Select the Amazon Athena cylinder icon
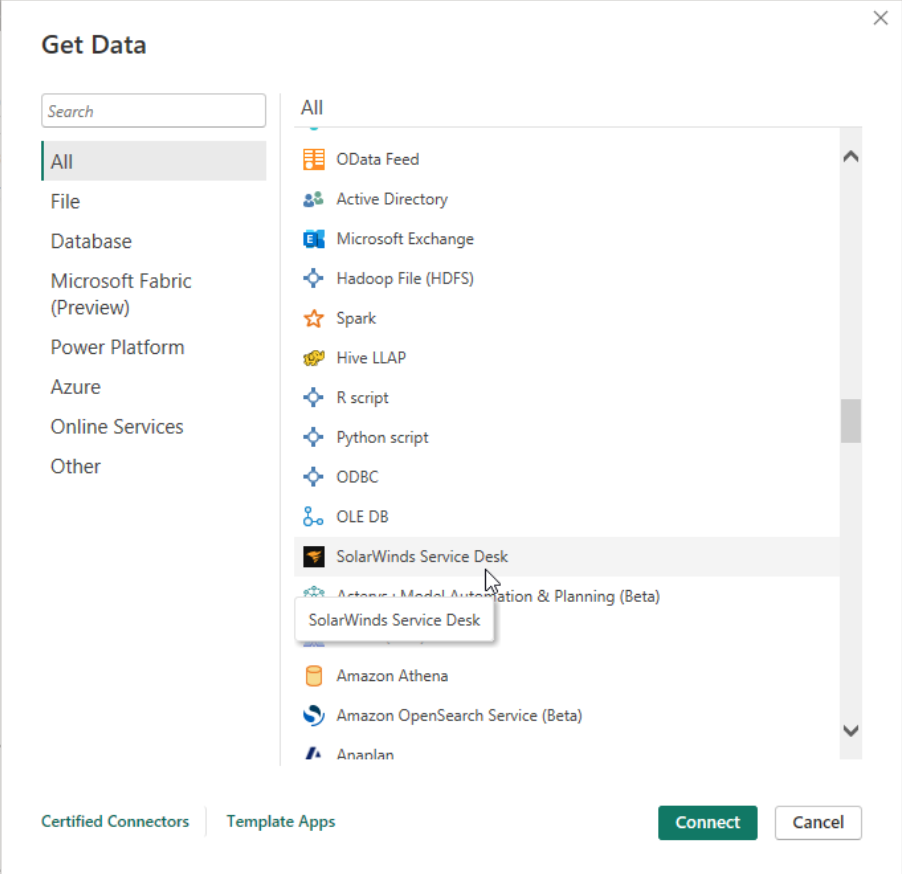The image size is (902, 874). point(314,676)
